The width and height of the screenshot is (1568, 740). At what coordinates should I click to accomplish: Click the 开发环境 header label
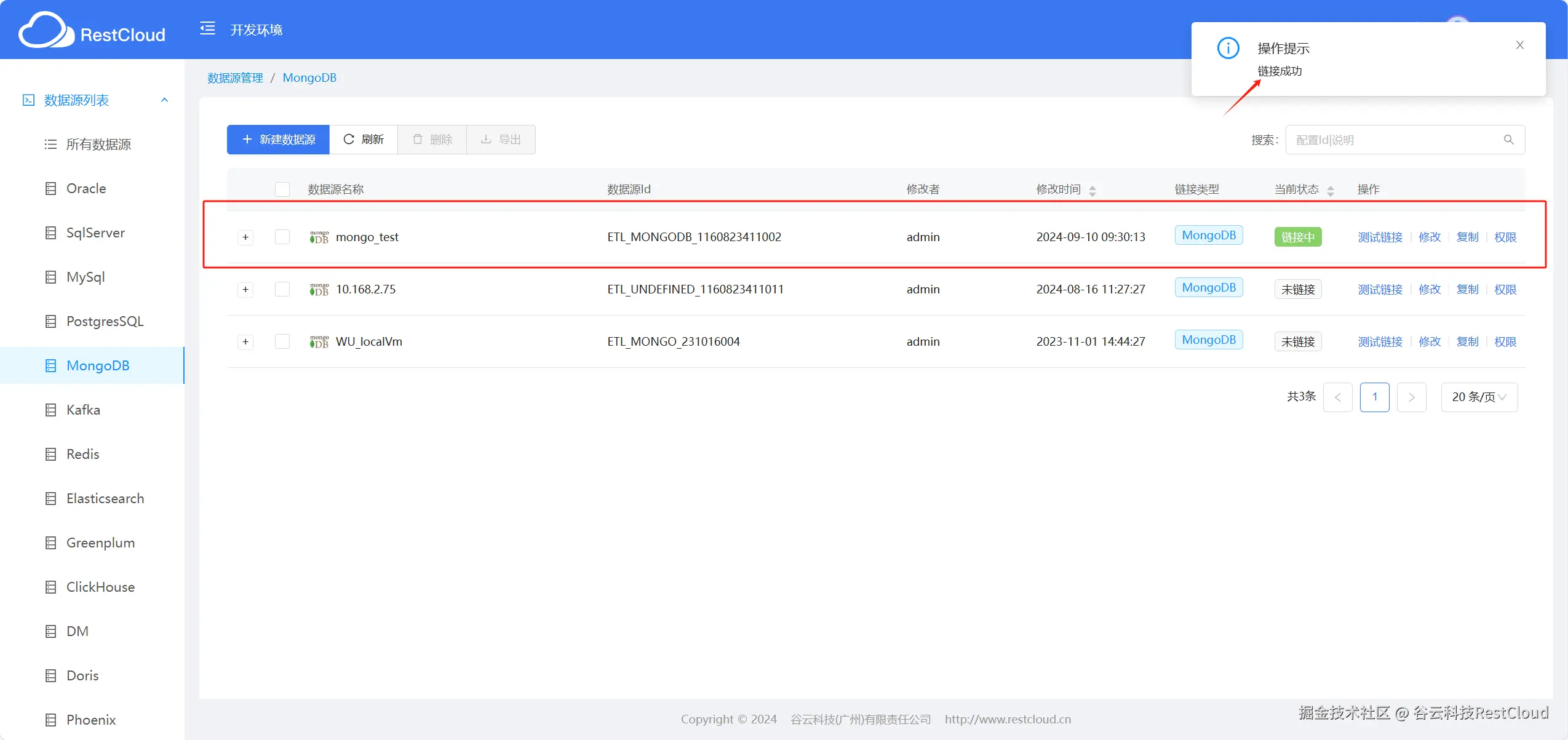tap(257, 30)
